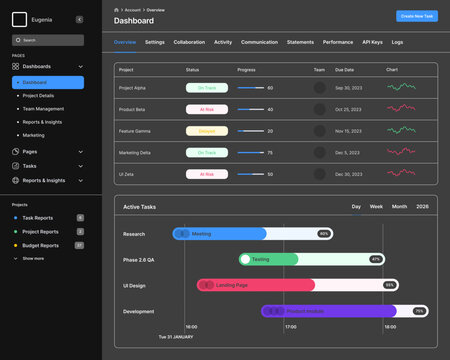
Task: Click the Project Alpha trend chart
Action: [x=401, y=87]
